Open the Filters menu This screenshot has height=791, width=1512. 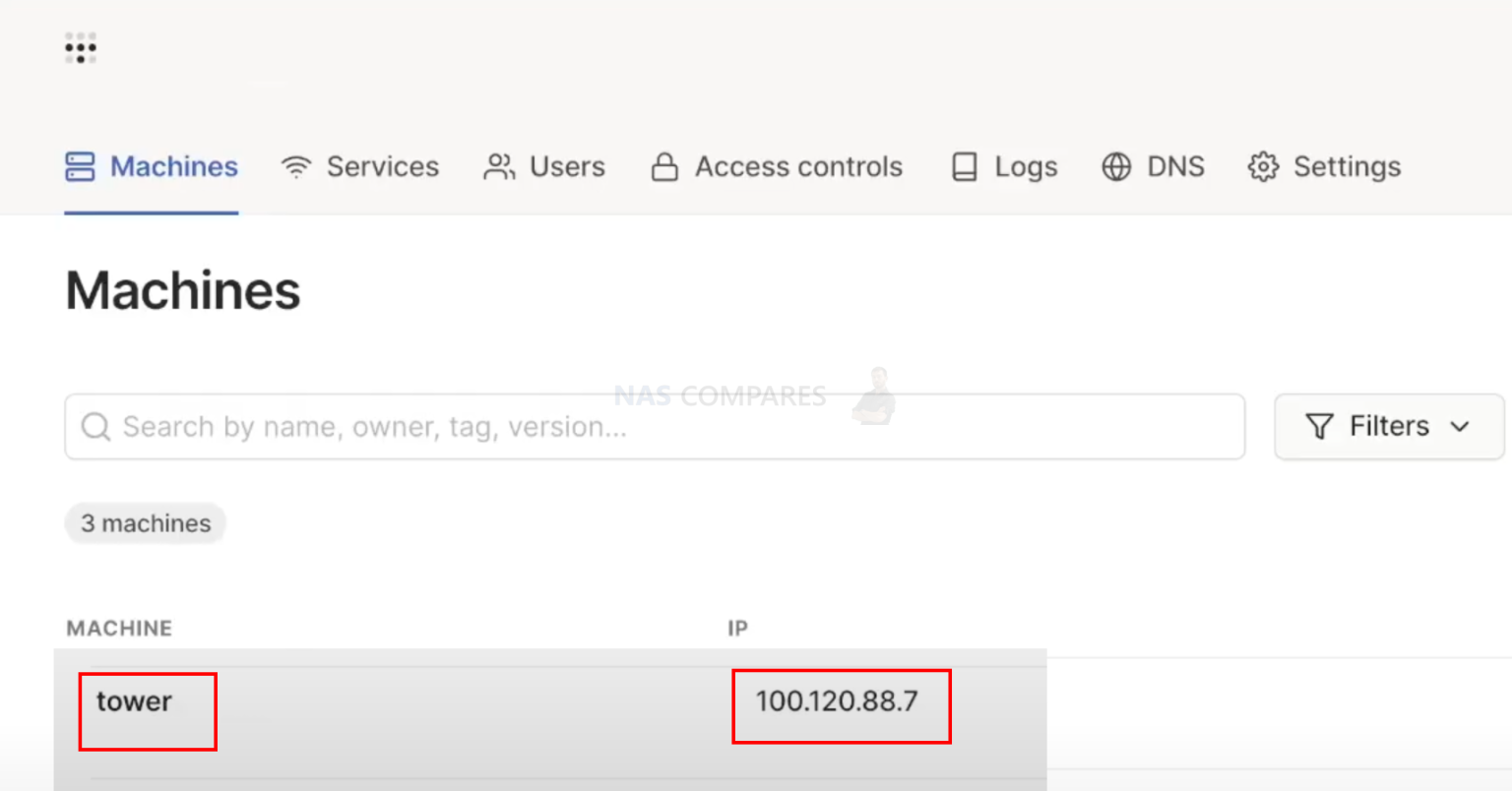click(x=1388, y=426)
